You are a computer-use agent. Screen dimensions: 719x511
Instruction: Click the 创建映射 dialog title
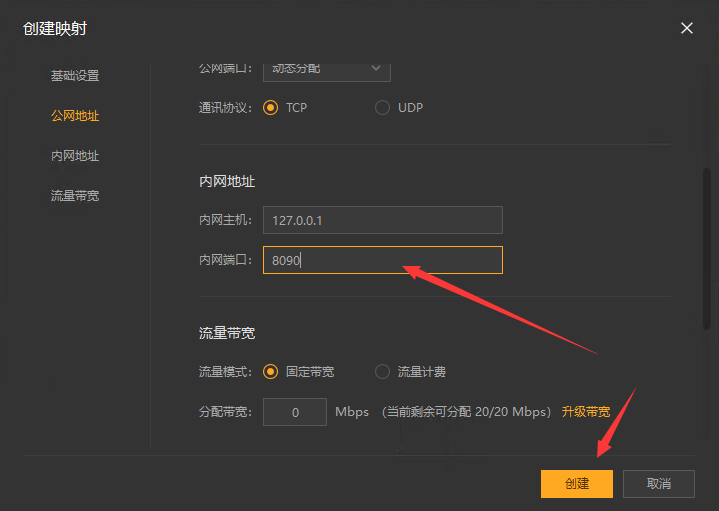click(55, 28)
